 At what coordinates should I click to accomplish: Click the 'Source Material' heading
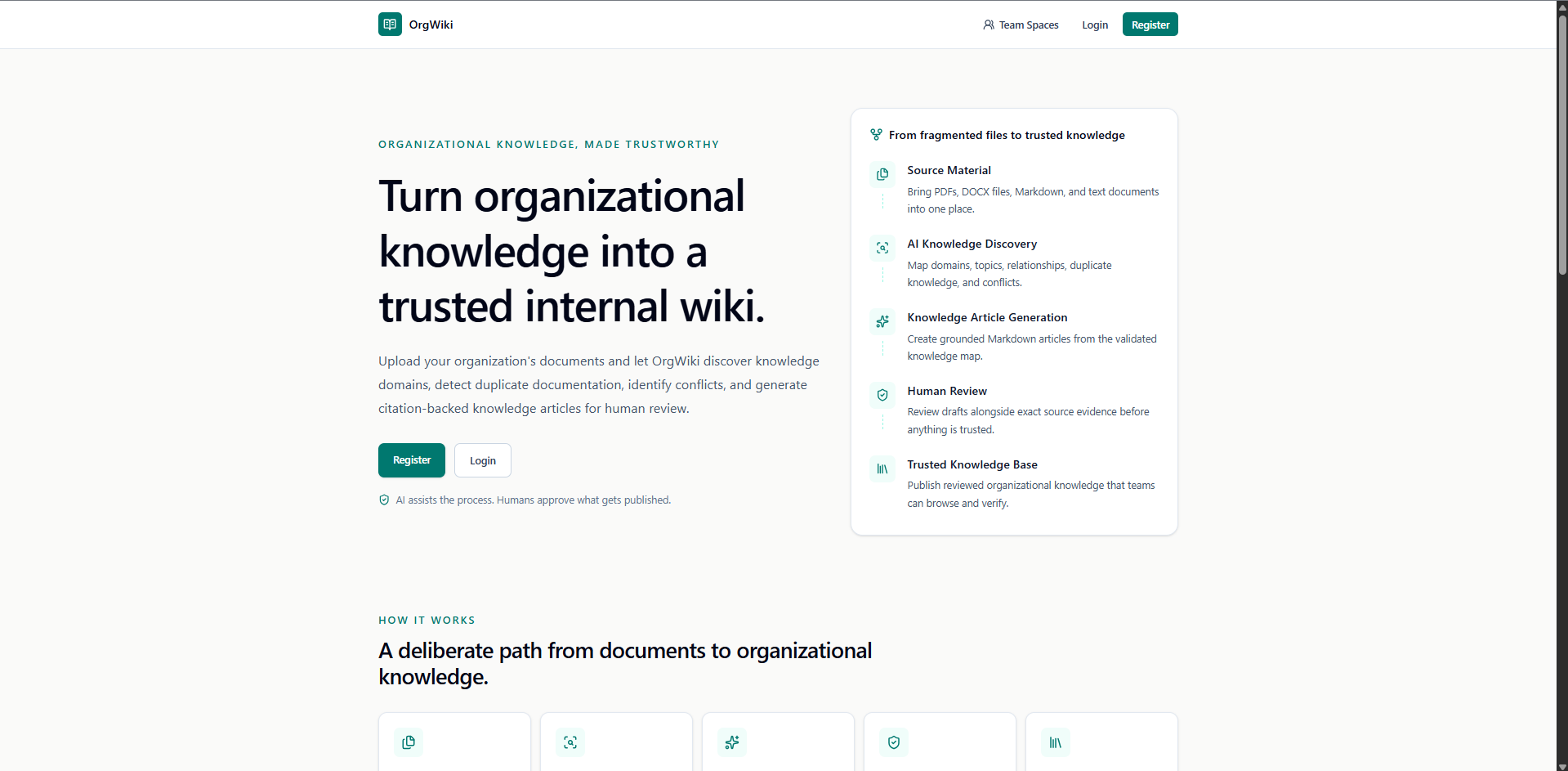[x=949, y=170]
